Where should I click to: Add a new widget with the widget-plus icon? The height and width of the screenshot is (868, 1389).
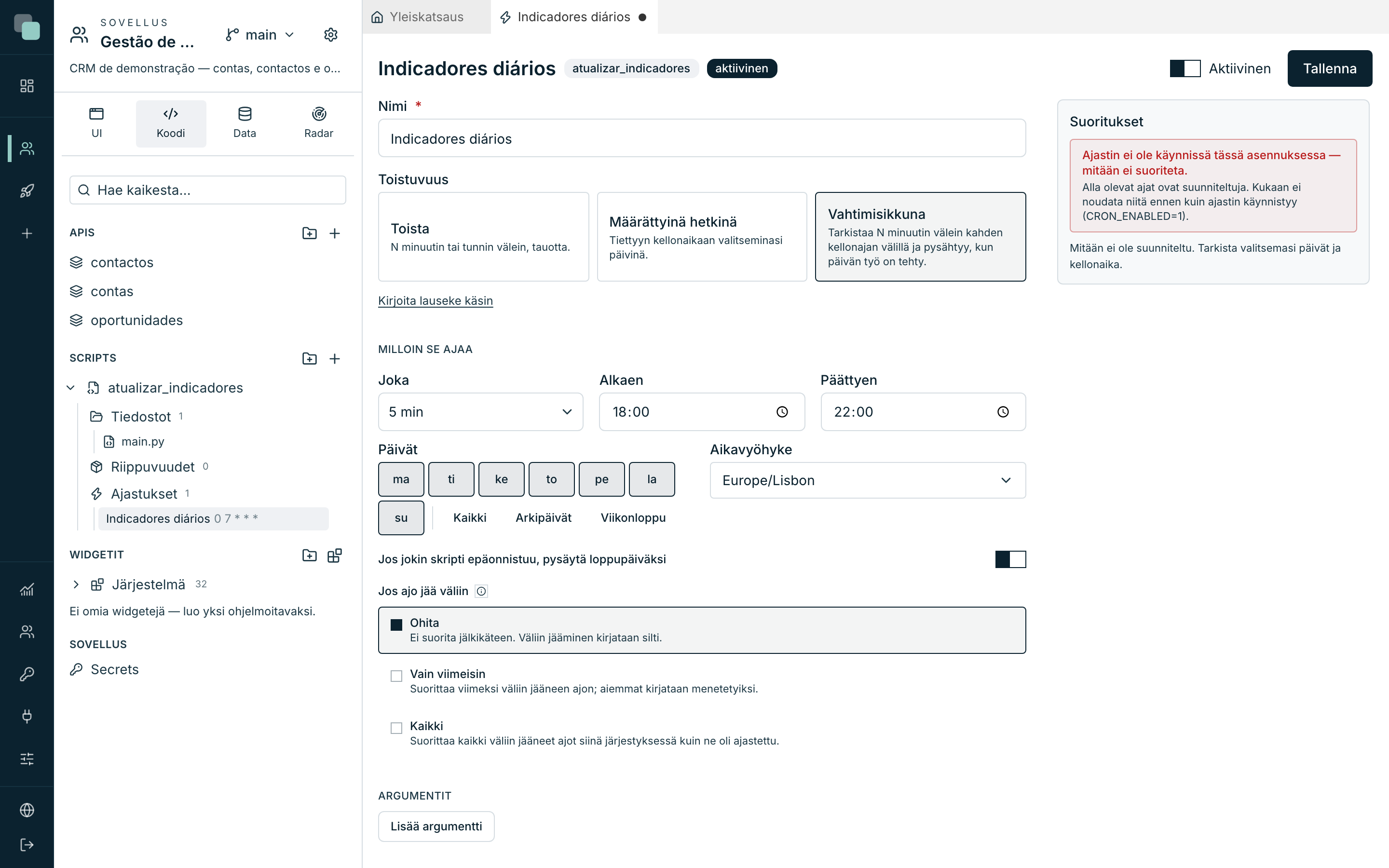tap(335, 555)
